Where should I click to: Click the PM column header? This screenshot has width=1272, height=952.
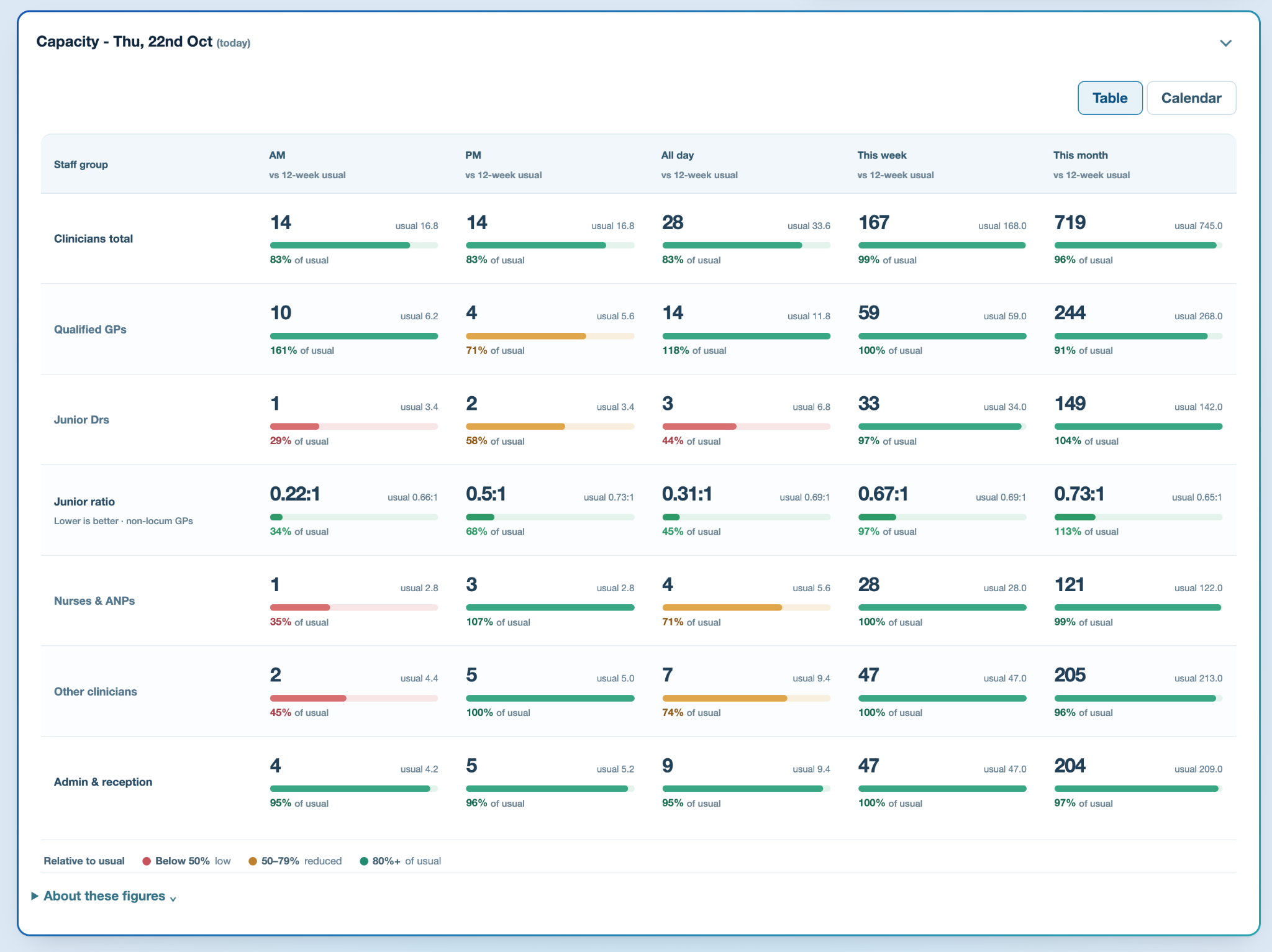(x=473, y=155)
